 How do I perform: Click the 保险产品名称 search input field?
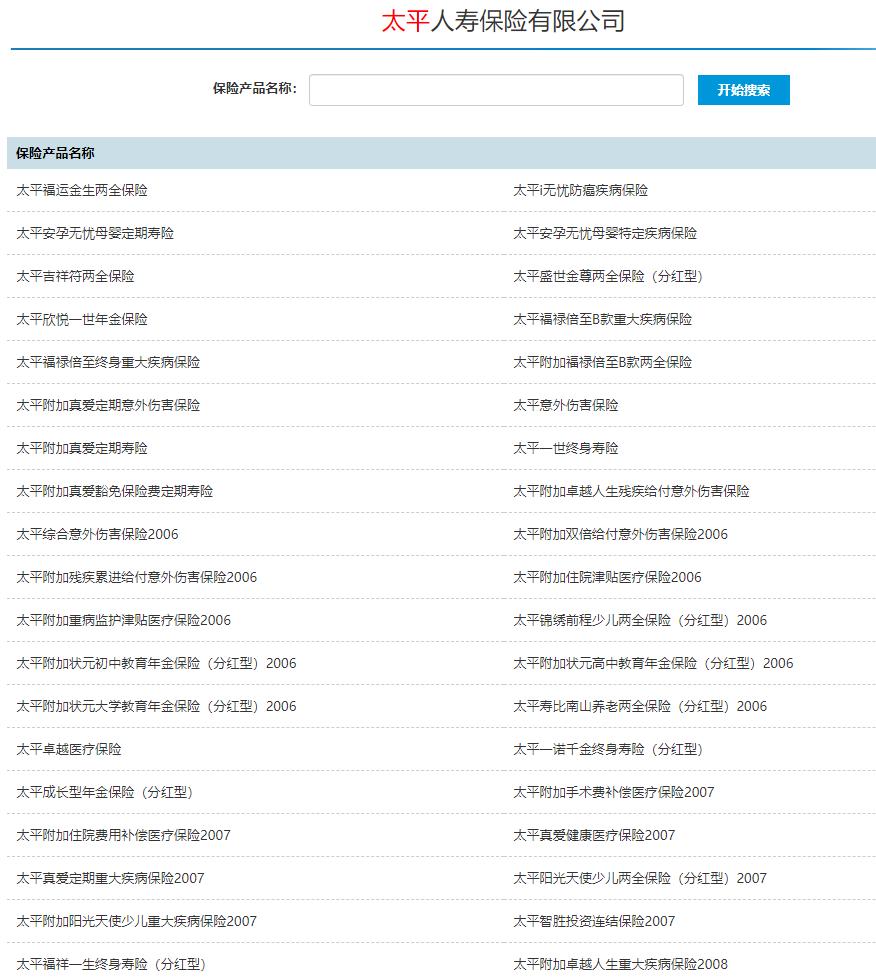pyautogui.click(x=495, y=89)
